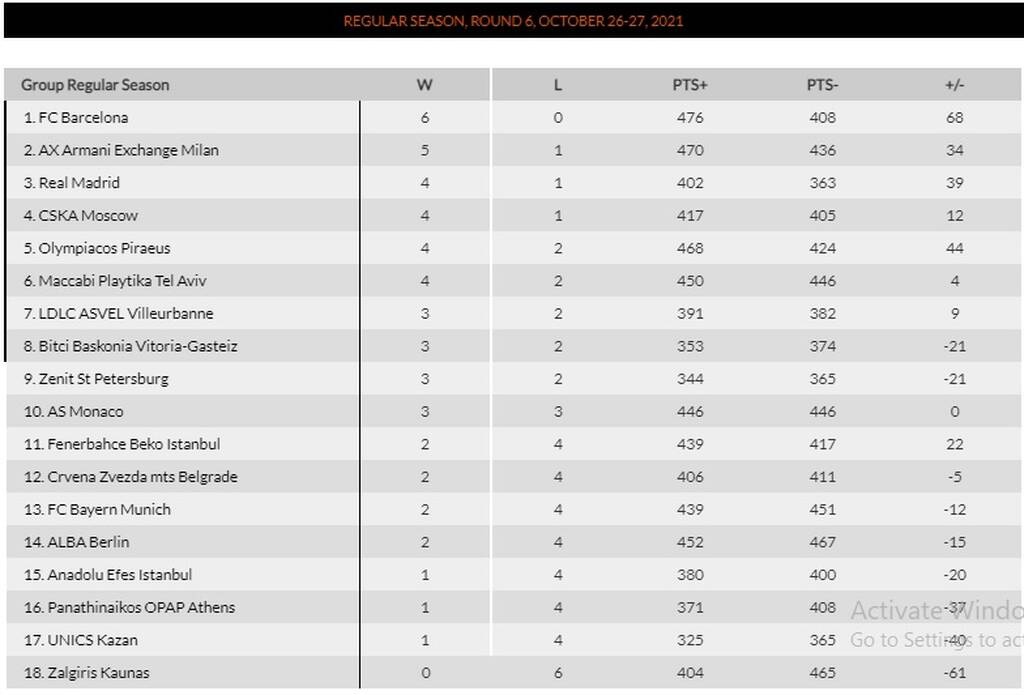Select the Regular Season Round 6 title banner
1024x695 pixels.
pos(513,21)
